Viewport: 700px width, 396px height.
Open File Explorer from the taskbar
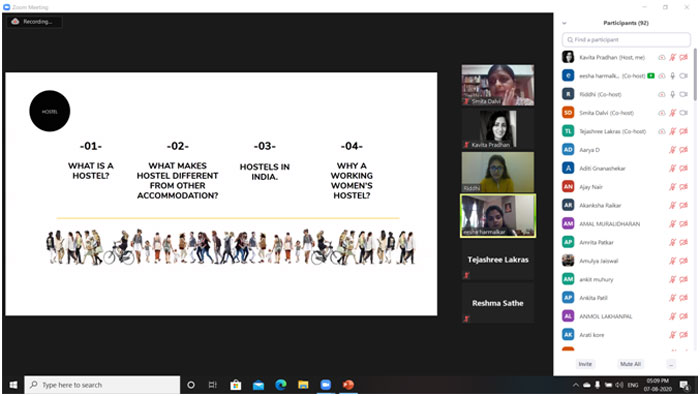tap(303, 384)
